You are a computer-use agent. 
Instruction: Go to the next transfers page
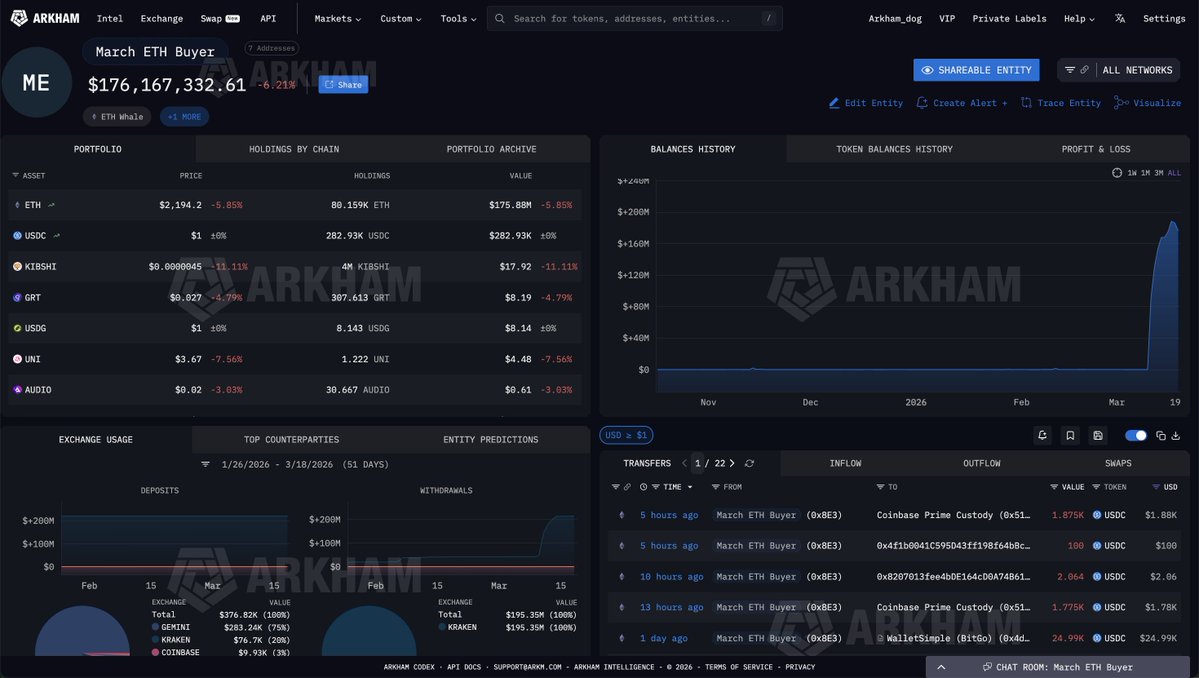click(732, 463)
